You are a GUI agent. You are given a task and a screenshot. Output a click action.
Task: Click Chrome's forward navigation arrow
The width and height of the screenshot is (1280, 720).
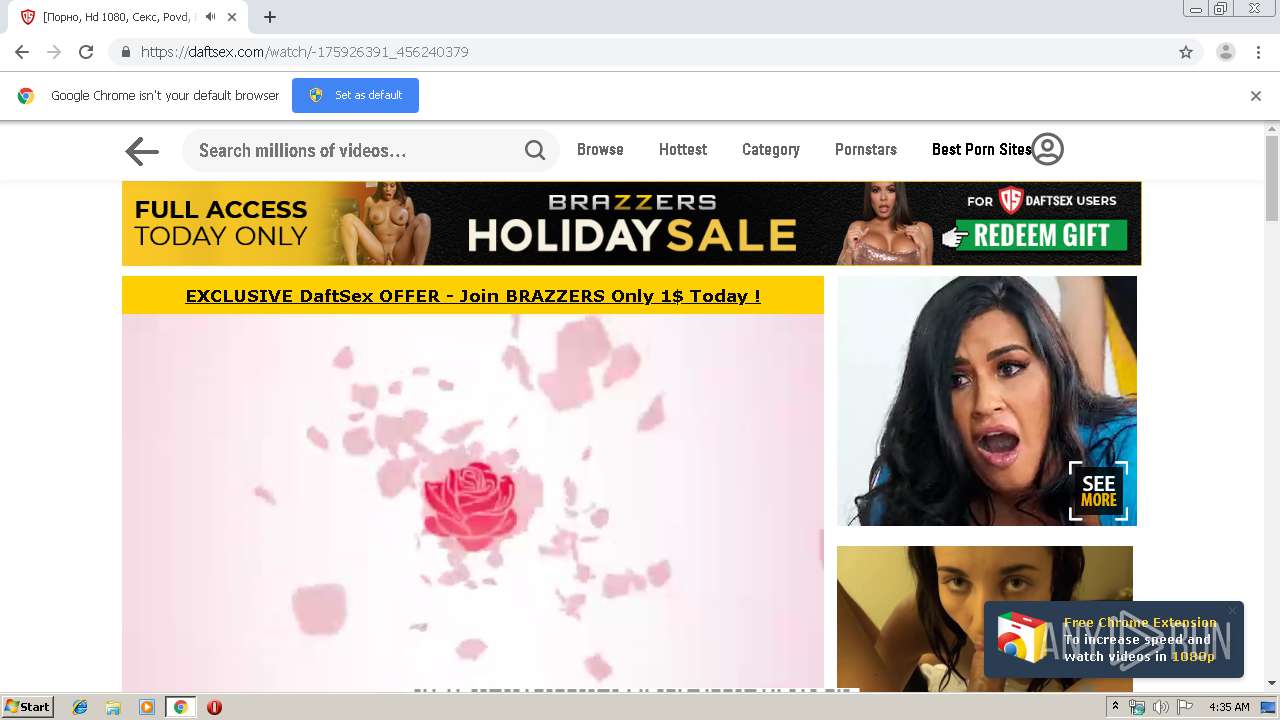tap(54, 52)
